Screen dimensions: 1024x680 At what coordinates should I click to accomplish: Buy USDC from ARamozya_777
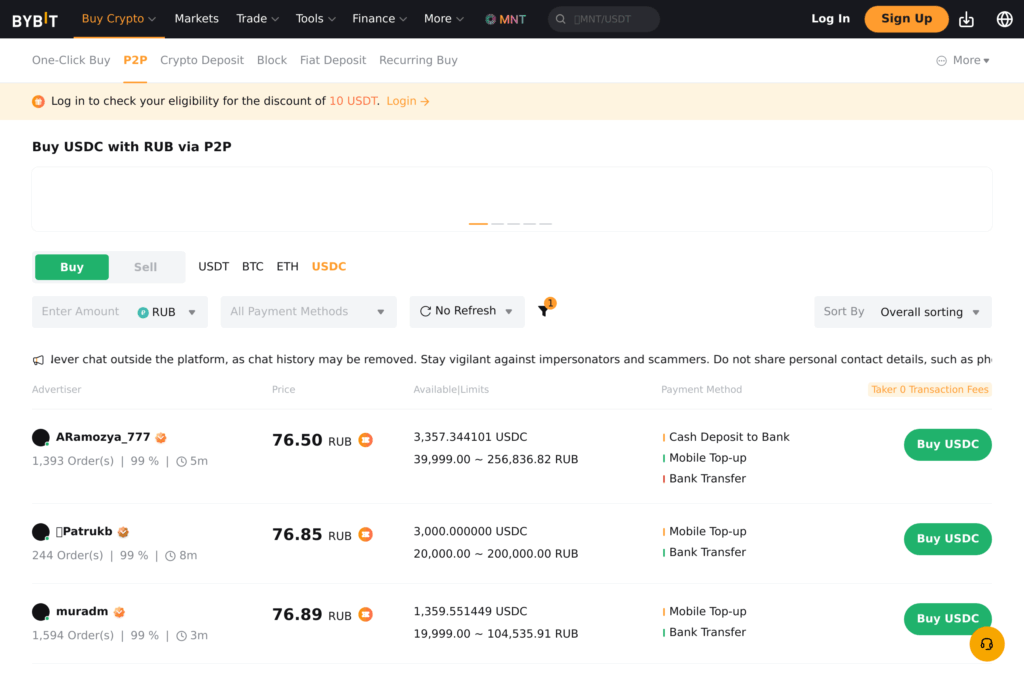(x=948, y=444)
